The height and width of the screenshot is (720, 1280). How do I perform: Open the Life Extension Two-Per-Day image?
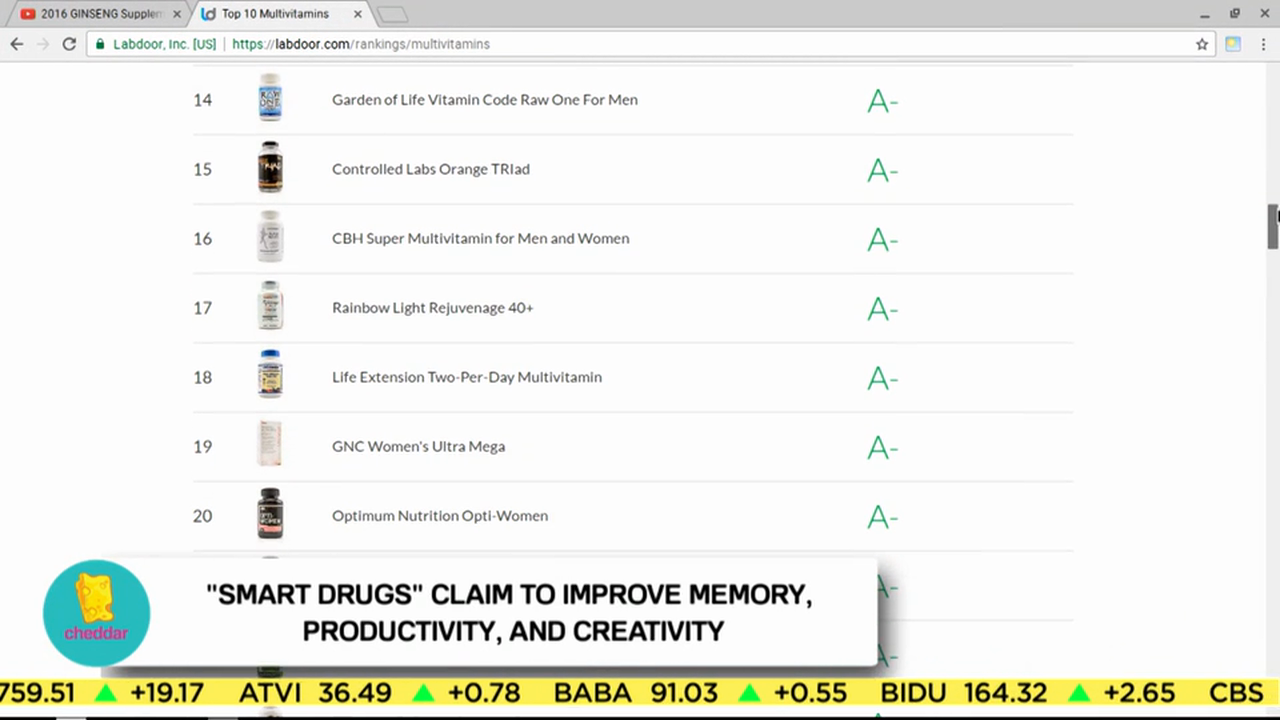(270, 375)
